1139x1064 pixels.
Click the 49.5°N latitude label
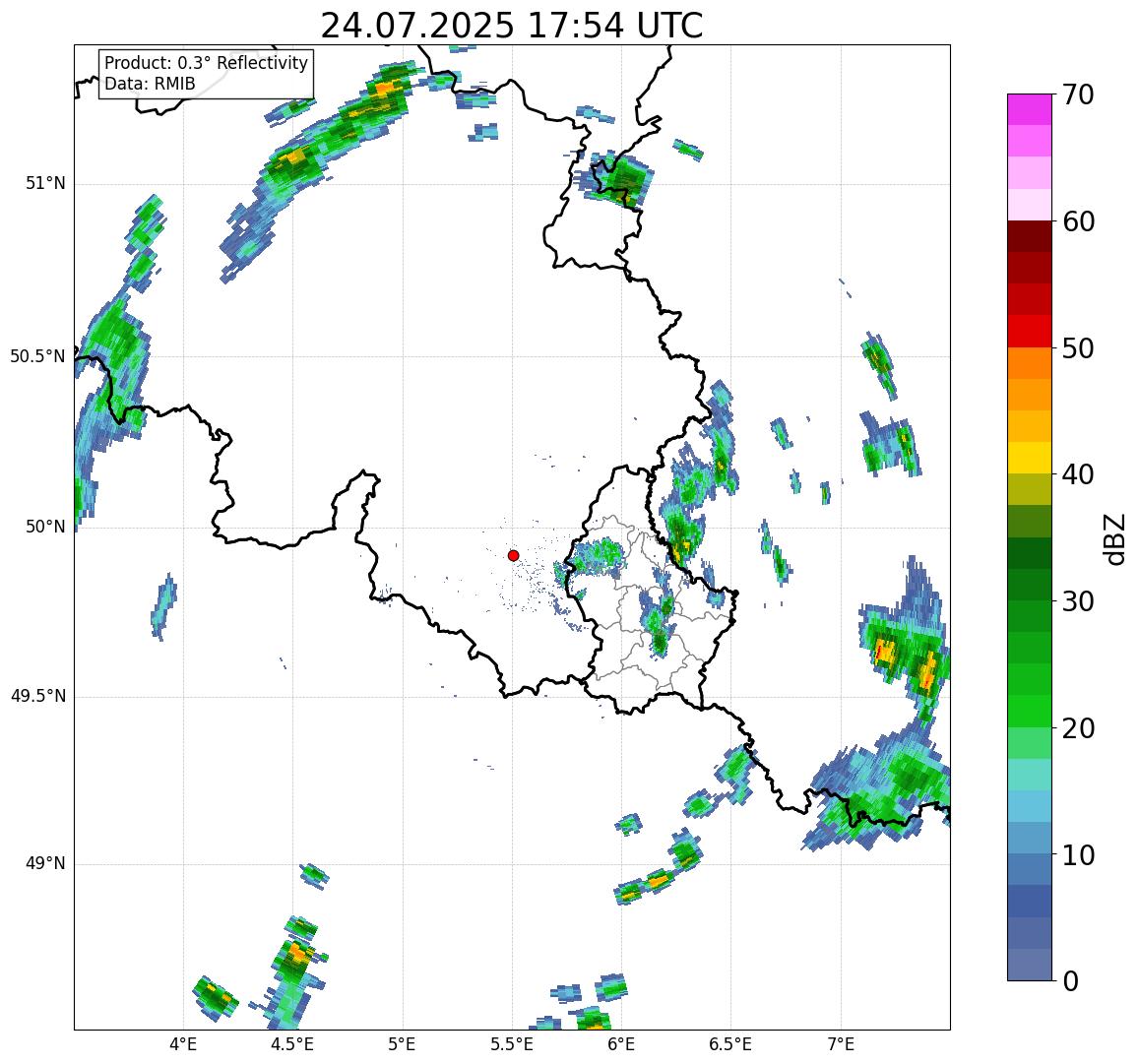37,697
